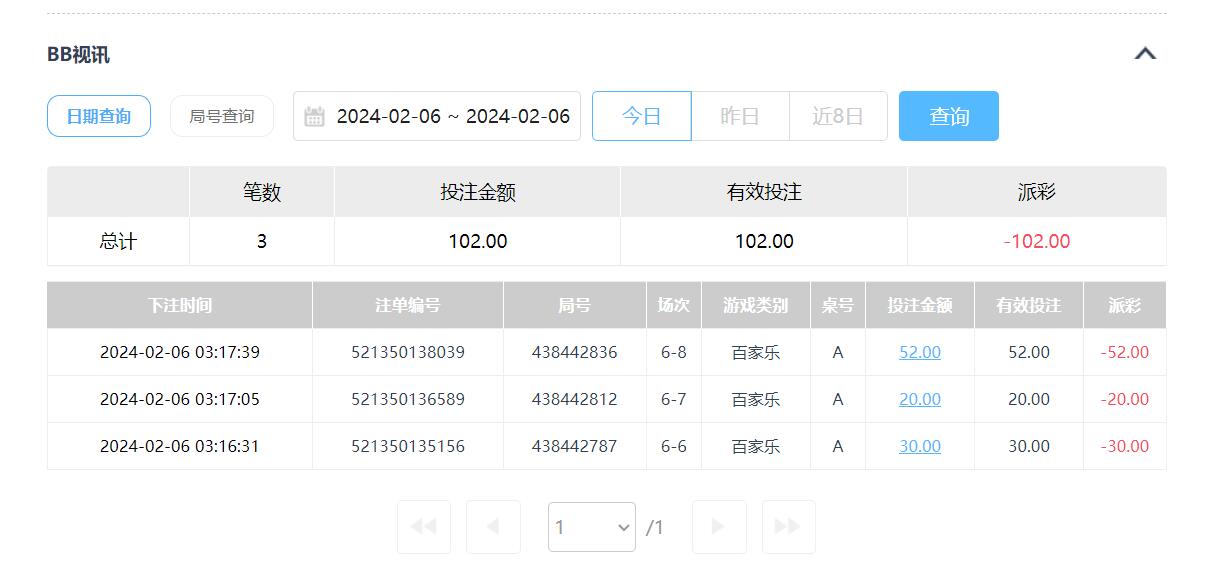Click the 派彩 column header in details table
Image resolution: width=1218 pixels, height=566 pixels.
pos(1124,306)
